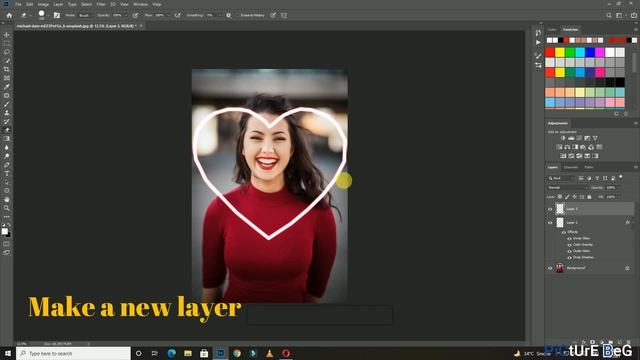Open the Flow value dropdown

point(168,15)
